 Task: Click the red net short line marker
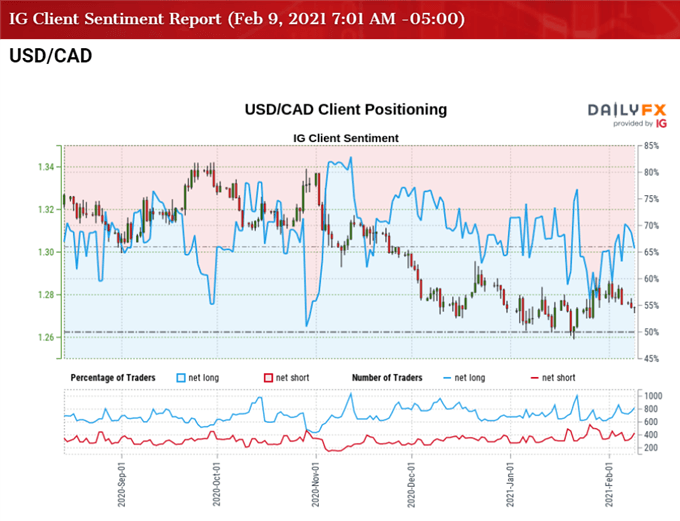[x=535, y=378]
